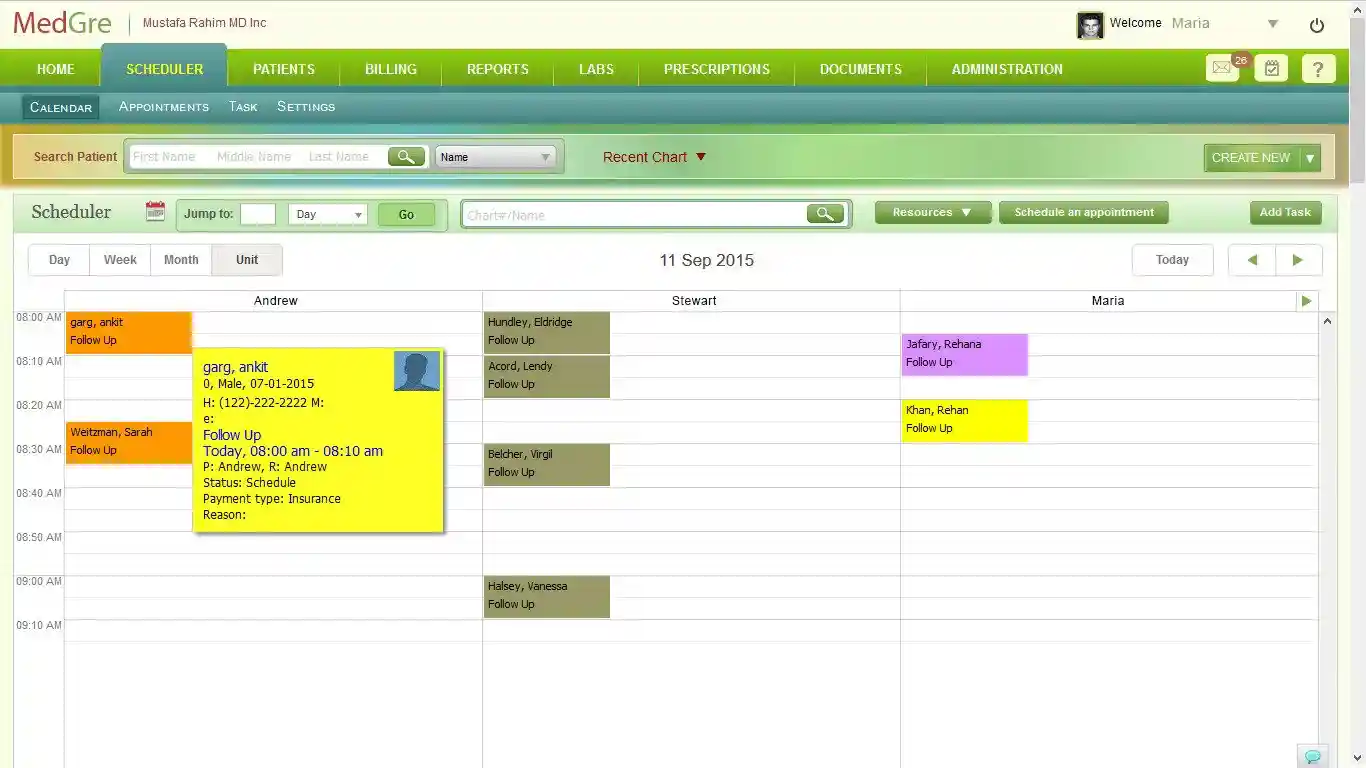The height and width of the screenshot is (768, 1366).
Task: Select the Day view toggle
Action: coord(58,259)
